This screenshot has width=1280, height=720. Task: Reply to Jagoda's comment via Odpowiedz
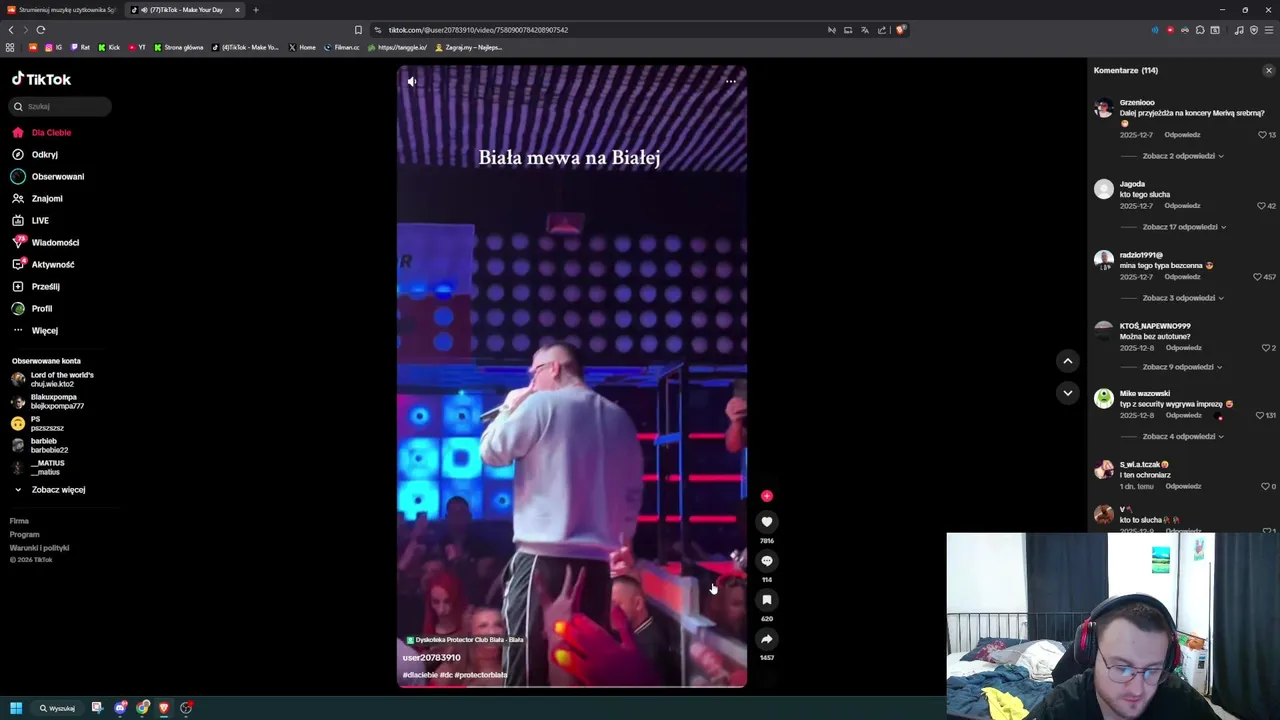point(1182,206)
